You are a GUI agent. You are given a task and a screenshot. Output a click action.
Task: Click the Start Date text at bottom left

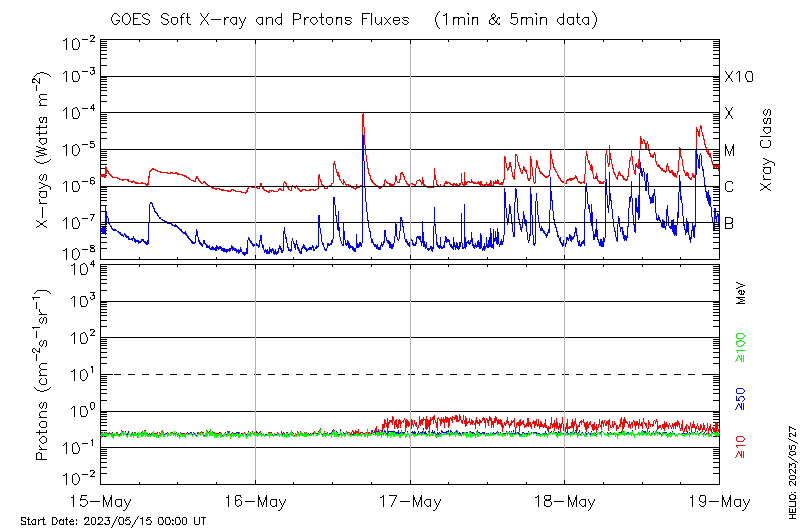tap(113, 521)
